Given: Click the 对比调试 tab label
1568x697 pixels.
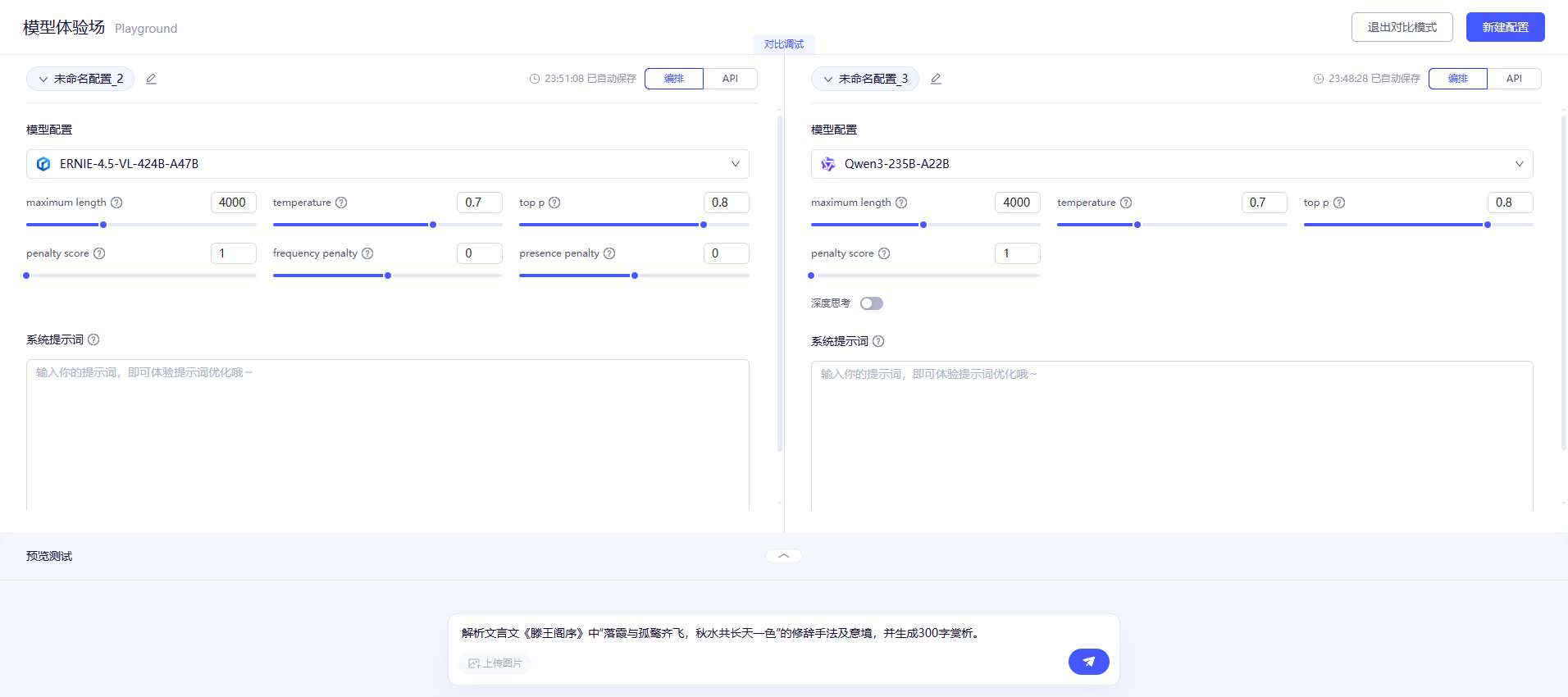Looking at the screenshot, I should coord(784,44).
